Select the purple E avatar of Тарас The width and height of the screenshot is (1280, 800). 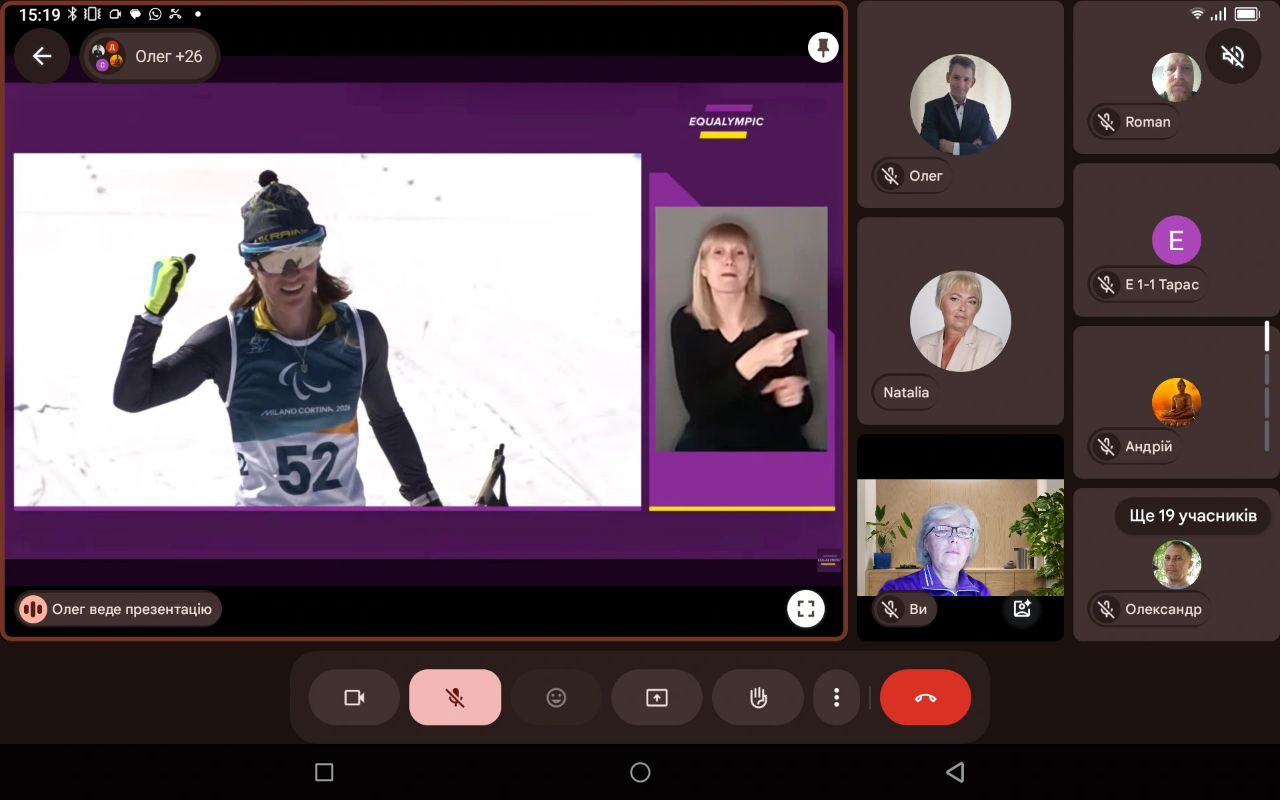1176,240
